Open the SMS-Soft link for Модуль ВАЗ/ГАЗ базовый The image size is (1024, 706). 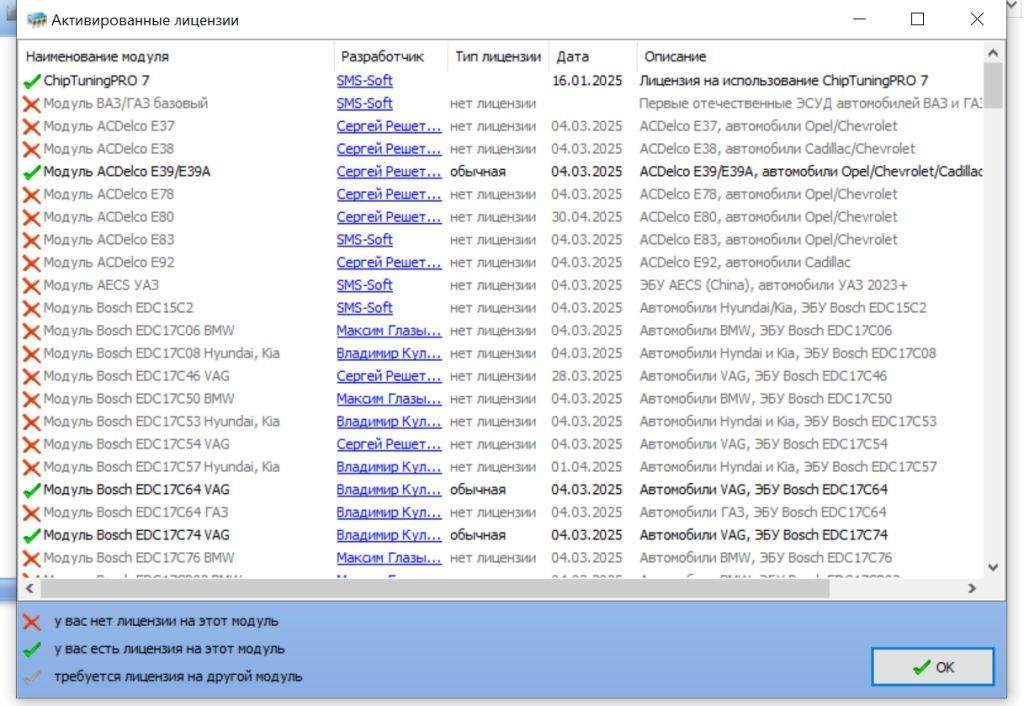[364, 104]
